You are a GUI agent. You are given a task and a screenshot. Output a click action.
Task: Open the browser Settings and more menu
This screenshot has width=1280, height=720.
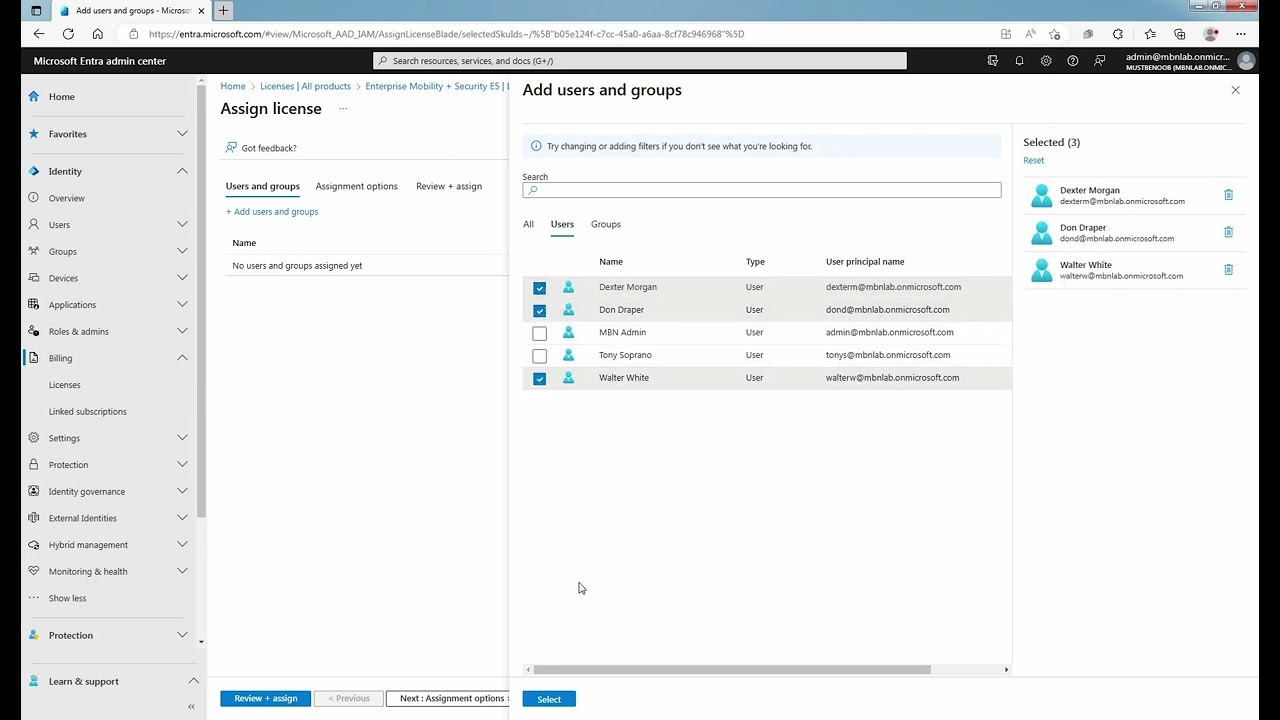1241,34
